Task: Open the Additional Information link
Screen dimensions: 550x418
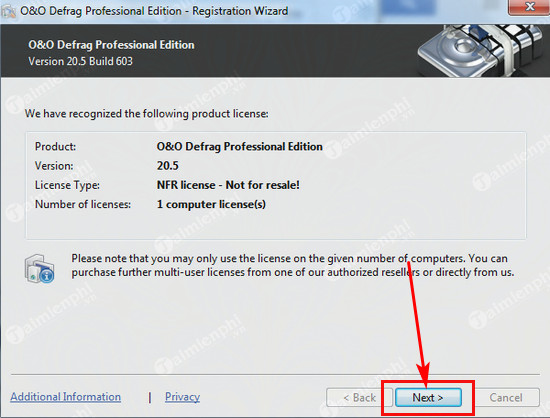Action: click(x=66, y=397)
